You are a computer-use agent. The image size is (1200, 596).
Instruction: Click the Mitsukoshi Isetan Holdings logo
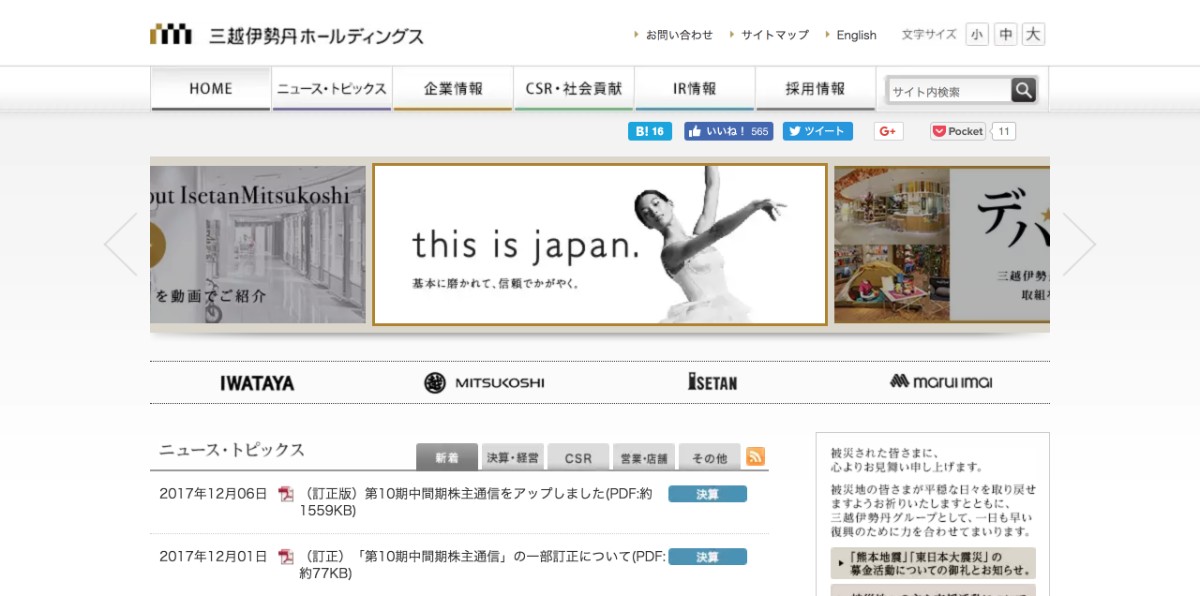point(287,35)
